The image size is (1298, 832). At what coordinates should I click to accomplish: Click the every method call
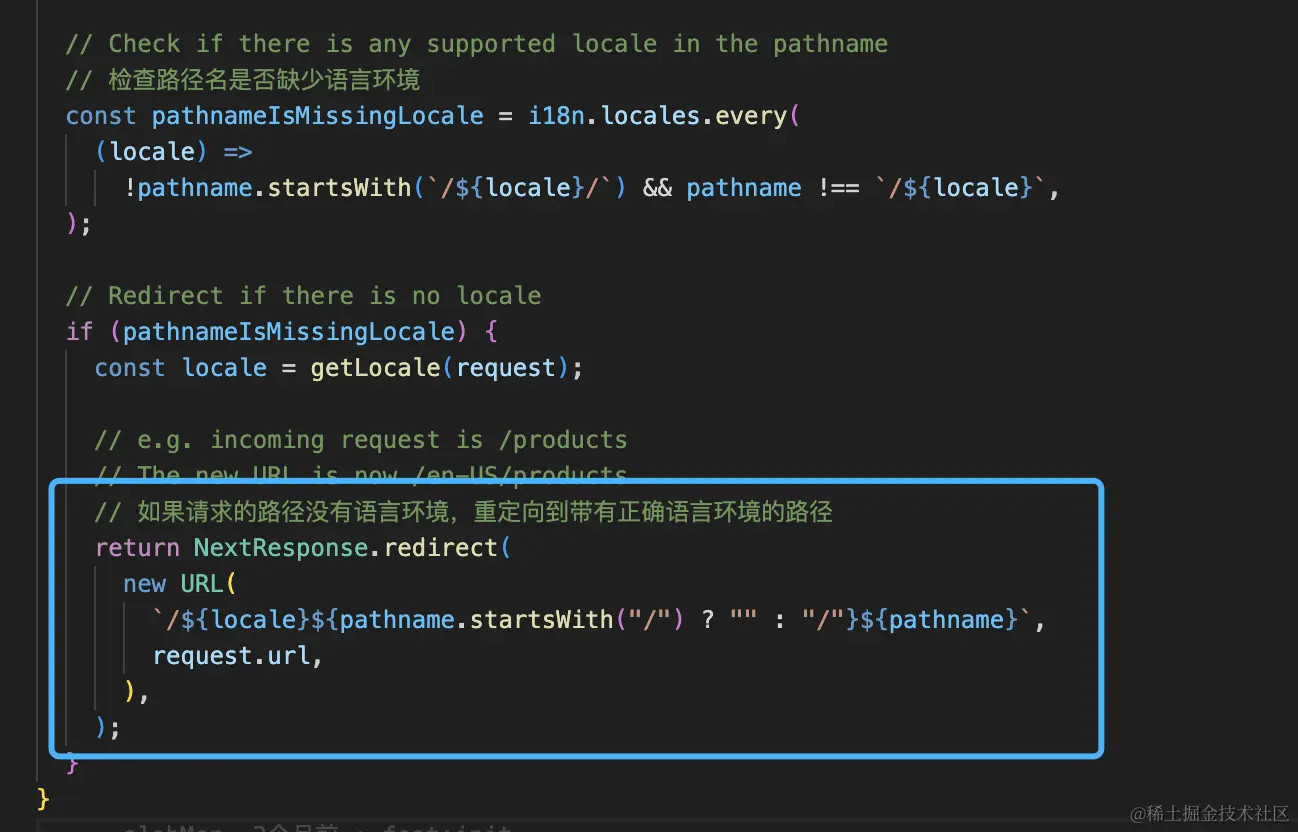[752, 116]
